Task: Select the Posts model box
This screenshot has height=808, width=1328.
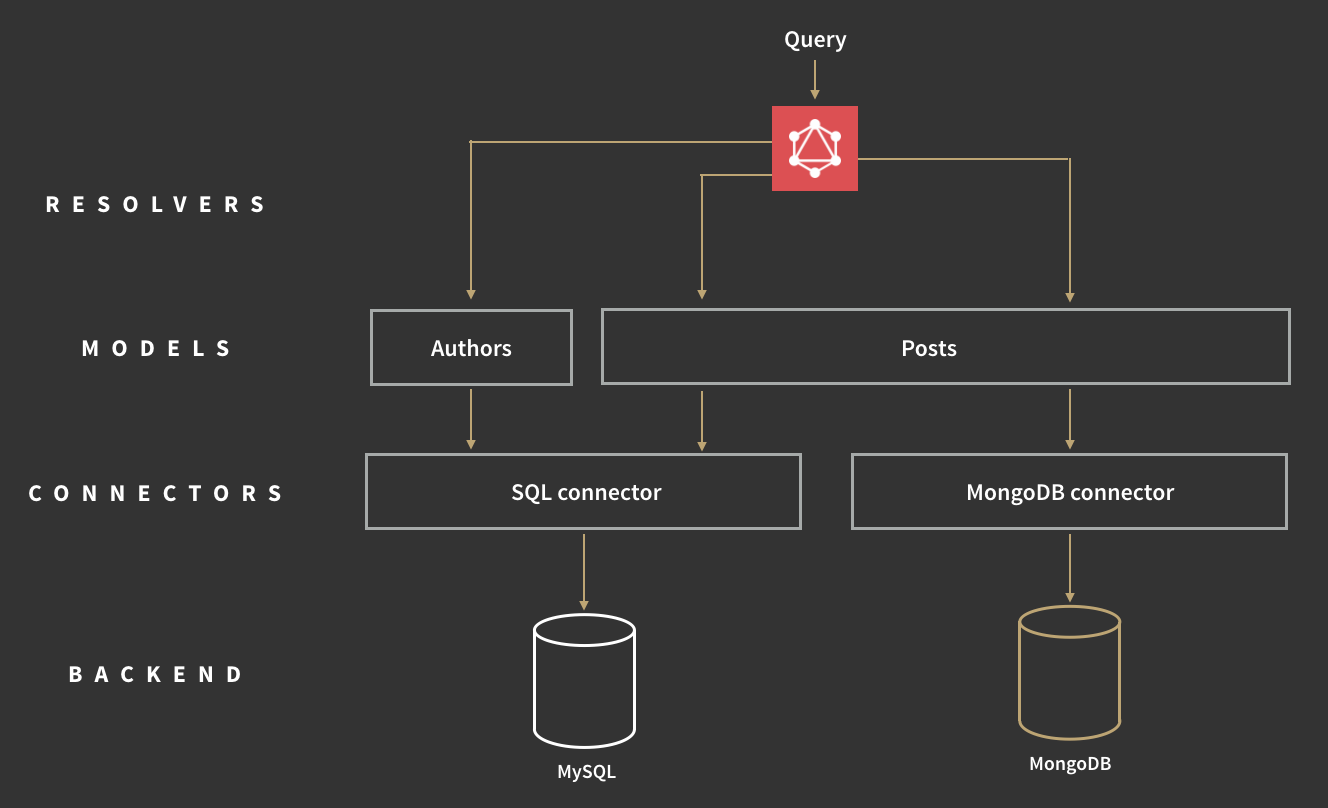Action: (945, 347)
